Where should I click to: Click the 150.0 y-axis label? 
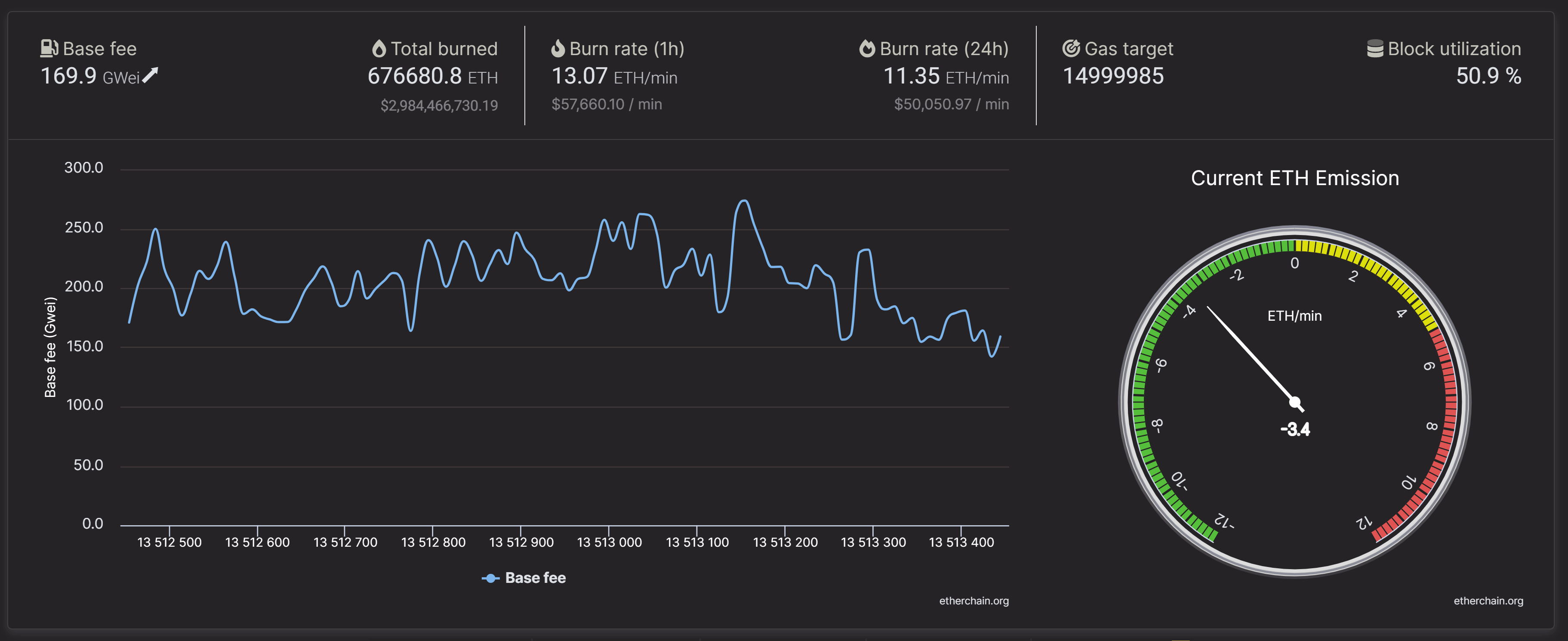[x=85, y=346]
